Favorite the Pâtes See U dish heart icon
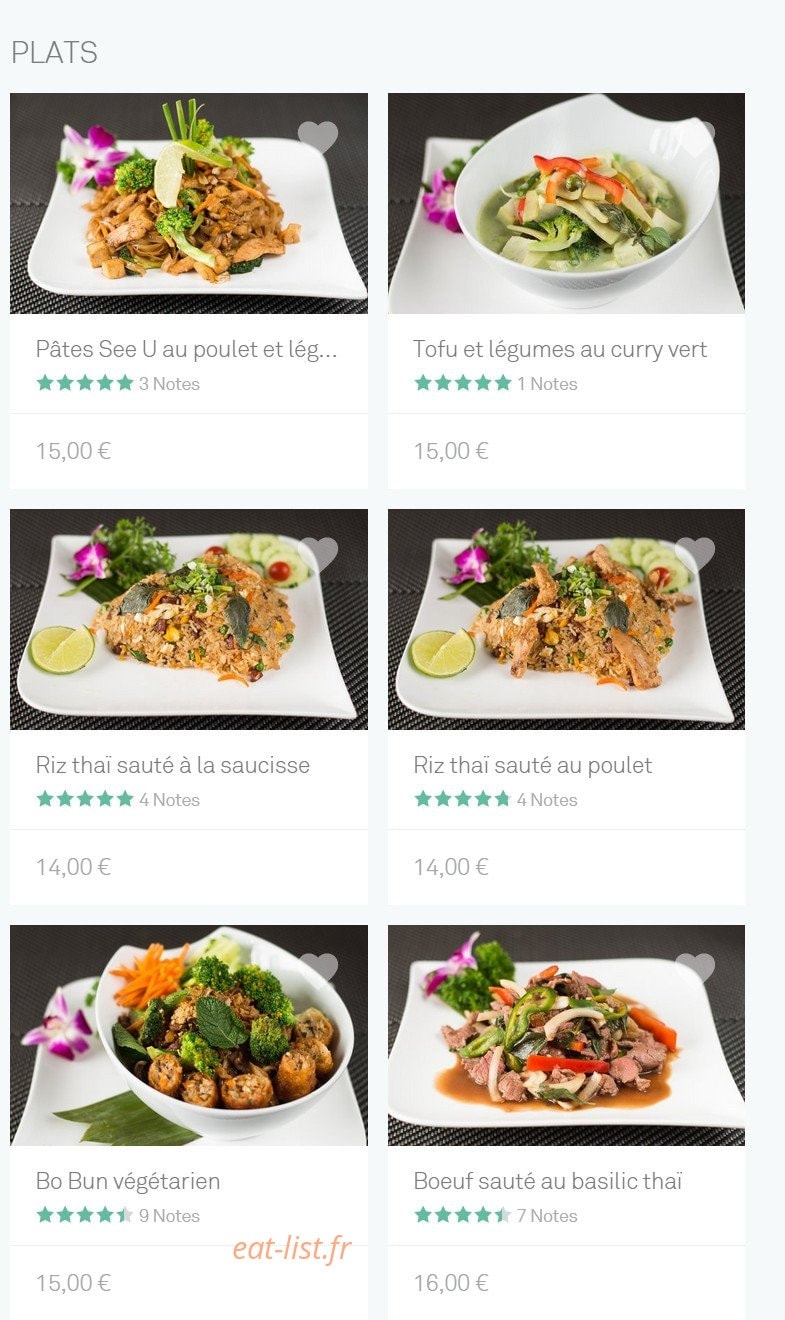Screen dimensions: 785x1320 pyautogui.click(x=318, y=137)
